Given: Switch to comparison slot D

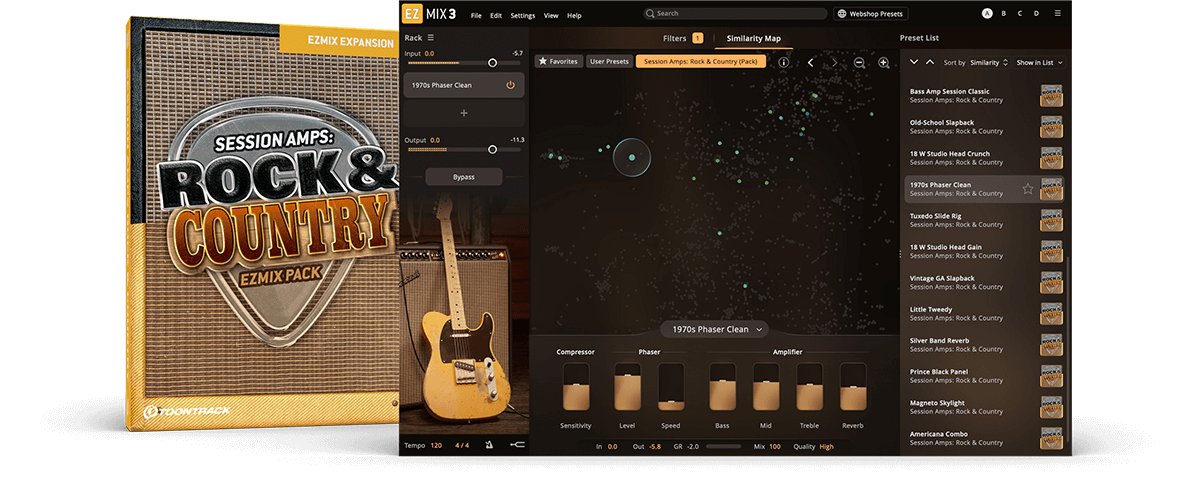Looking at the screenshot, I should (1036, 14).
